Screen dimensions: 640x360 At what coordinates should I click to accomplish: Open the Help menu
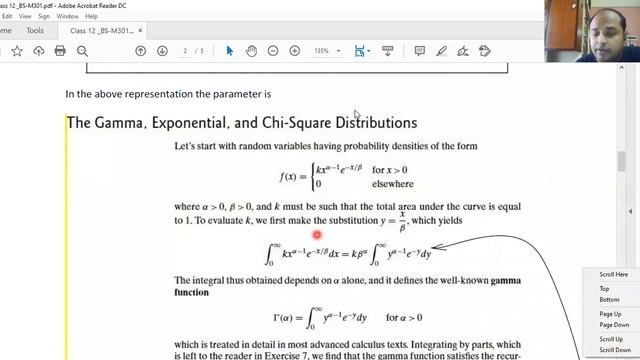coord(91,16)
